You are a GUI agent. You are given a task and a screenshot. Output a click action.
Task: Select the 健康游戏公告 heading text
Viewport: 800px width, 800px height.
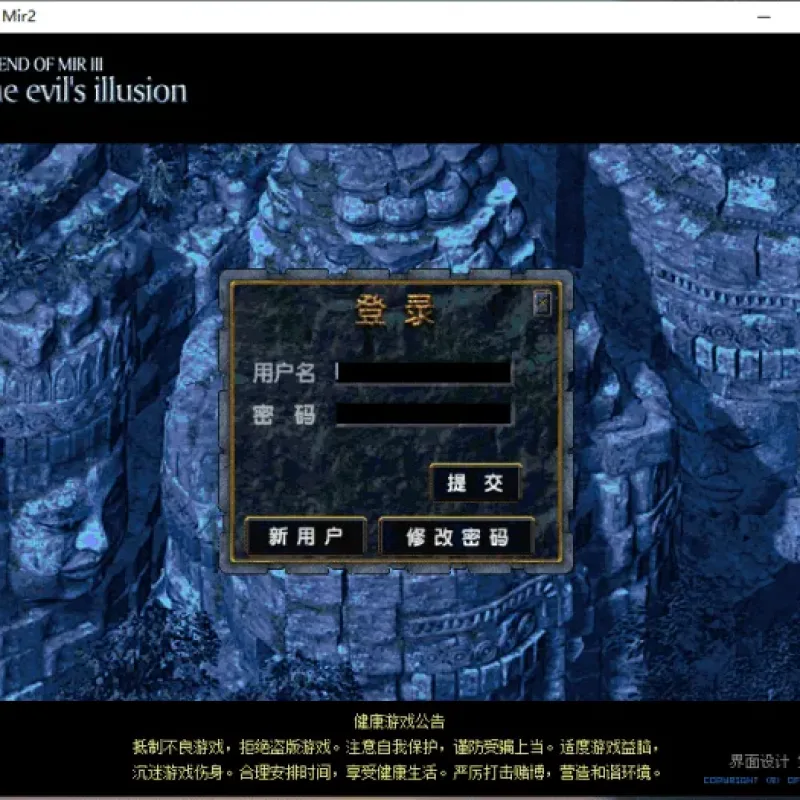399,721
